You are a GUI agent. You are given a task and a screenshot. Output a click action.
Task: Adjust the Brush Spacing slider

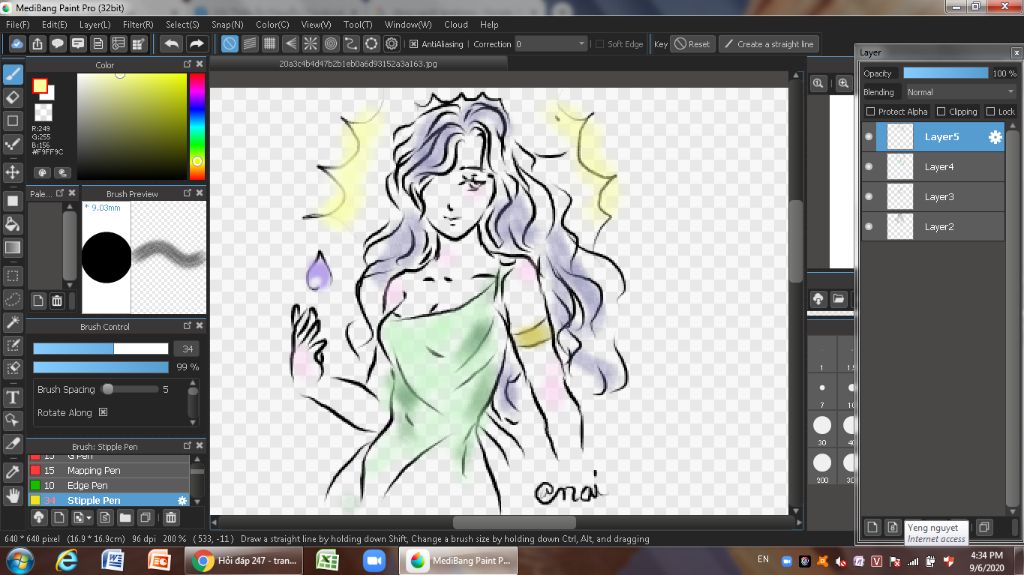130,389
